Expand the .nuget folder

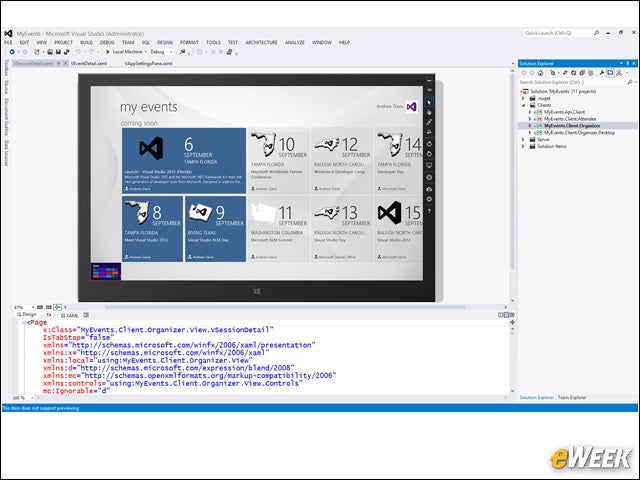(523, 98)
